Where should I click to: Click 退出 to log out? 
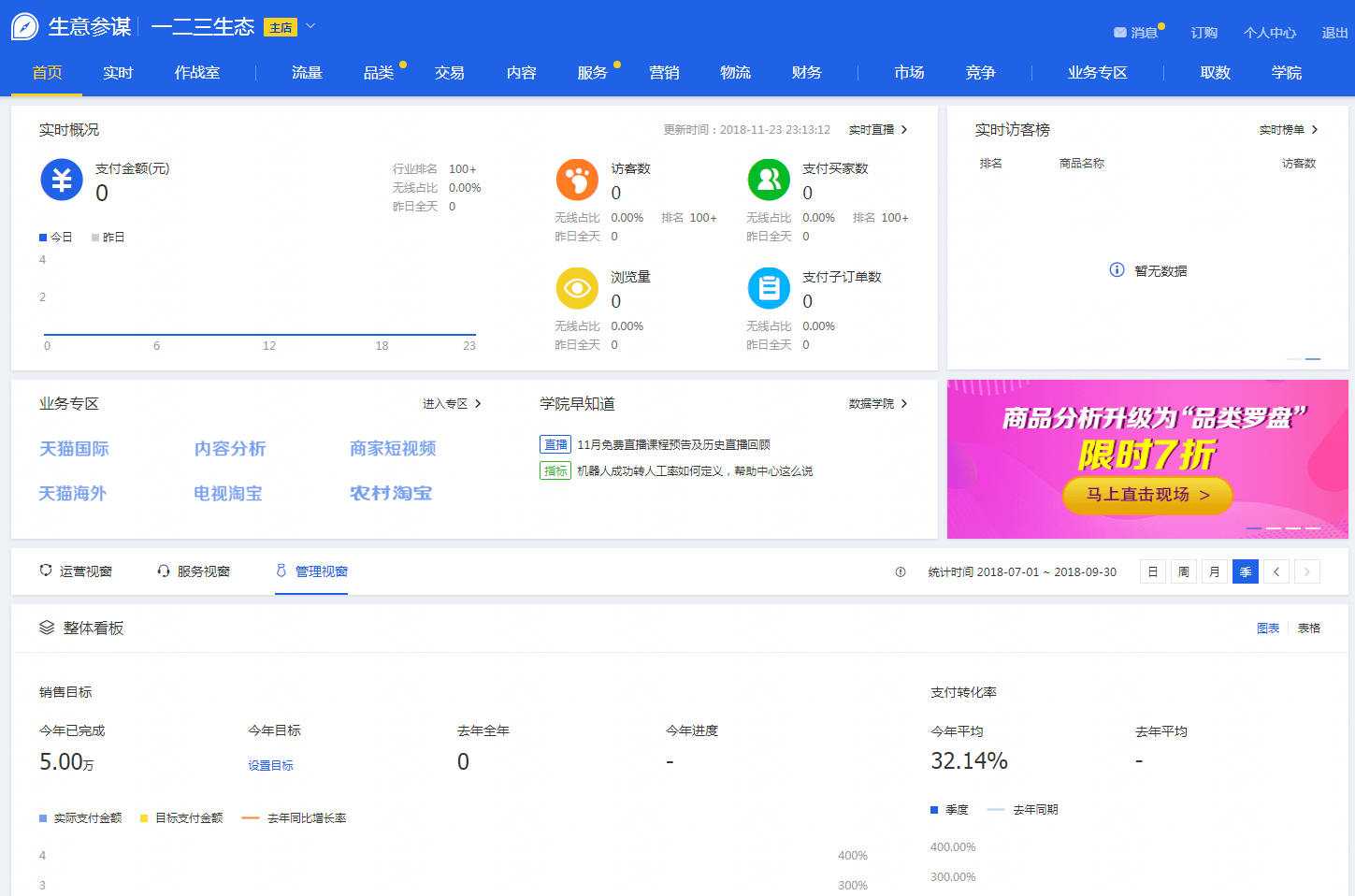[1334, 33]
